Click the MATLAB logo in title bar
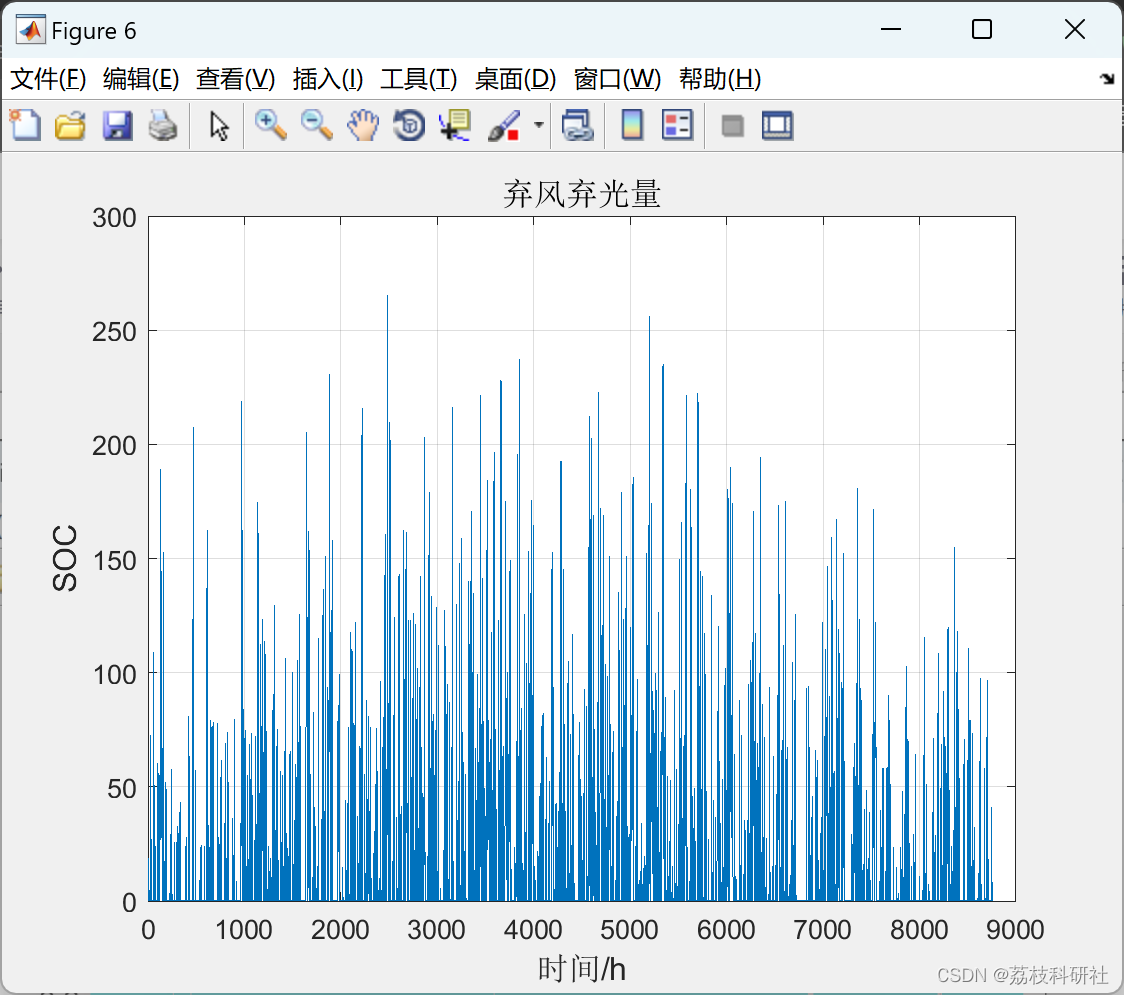Screen dimensions: 1124x995 coord(30,29)
